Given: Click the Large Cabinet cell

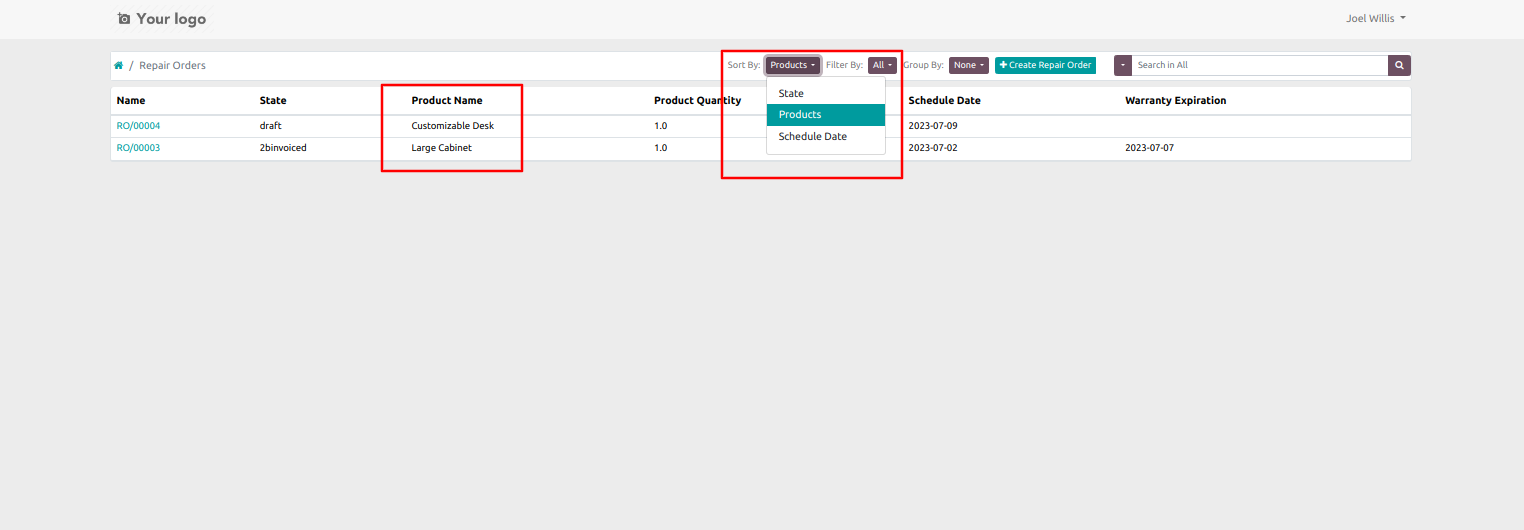Looking at the screenshot, I should (441, 148).
